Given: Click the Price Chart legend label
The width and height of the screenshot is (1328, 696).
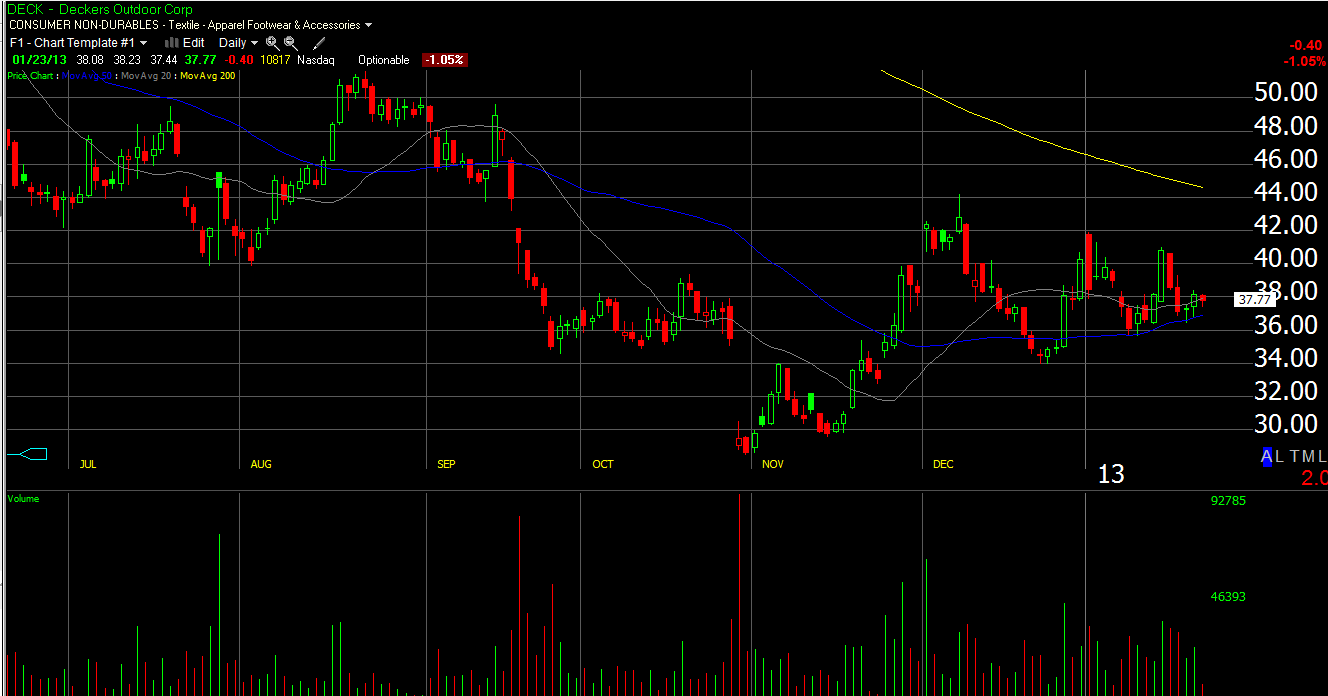Looking at the screenshot, I should click(x=31, y=75).
